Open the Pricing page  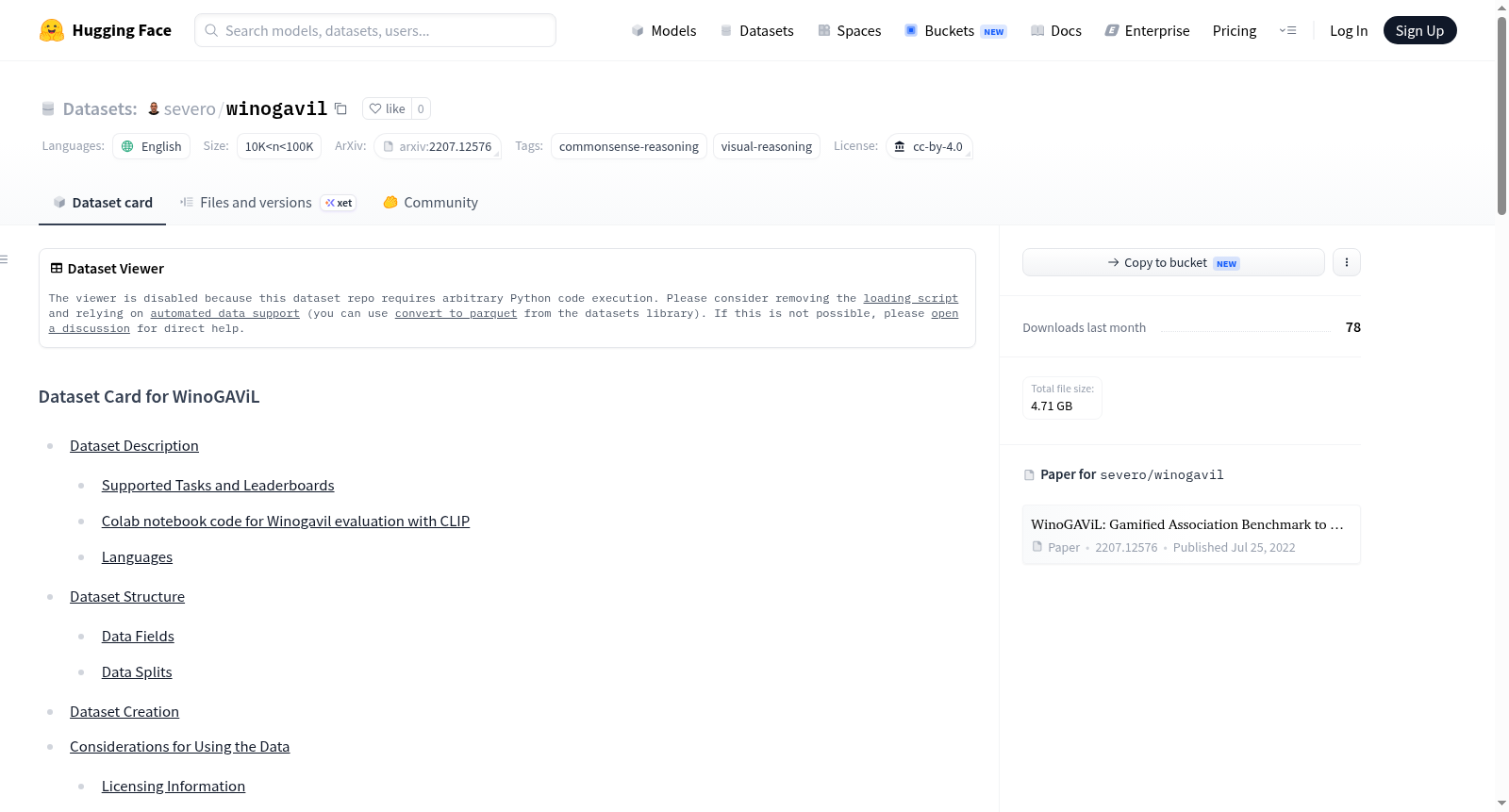click(x=1235, y=30)
